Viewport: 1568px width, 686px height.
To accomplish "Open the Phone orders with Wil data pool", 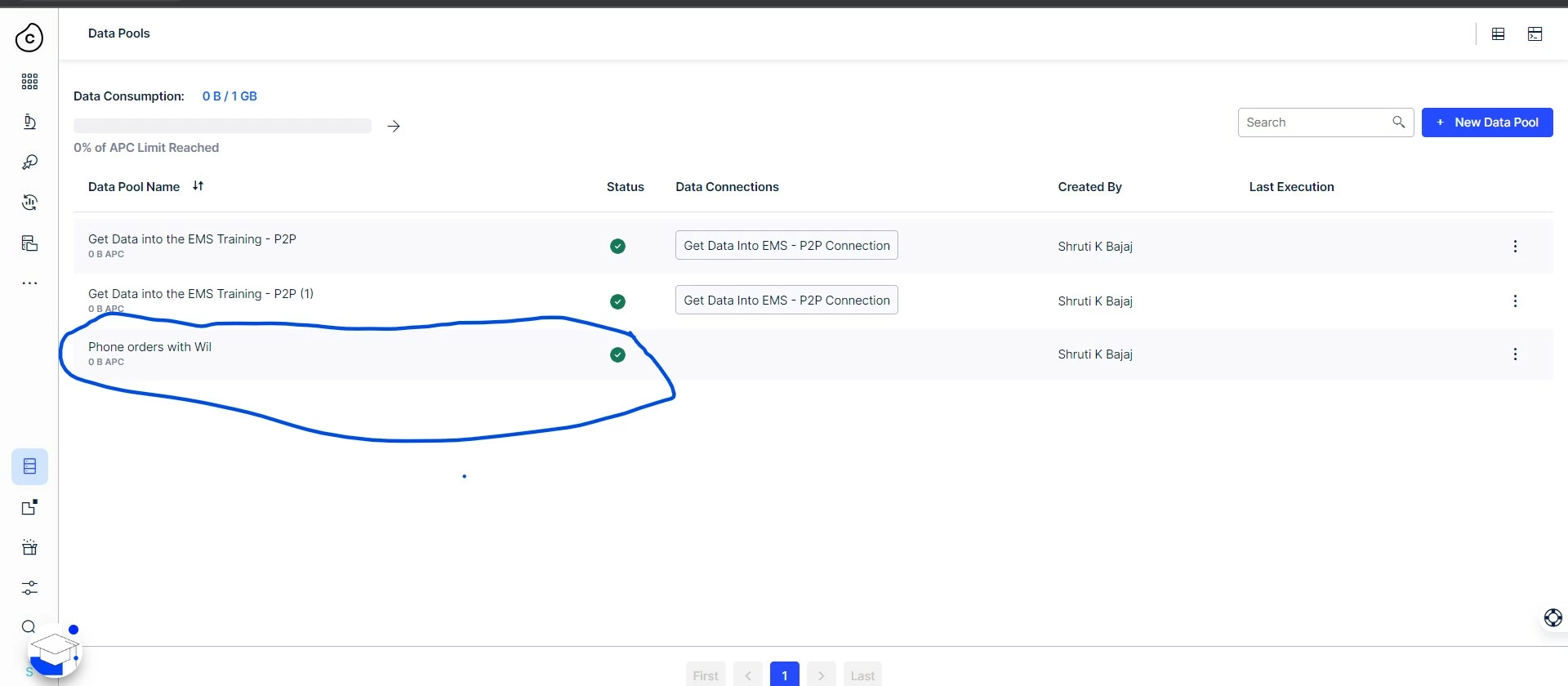I will pyautogui.click(x=149, y=347).
